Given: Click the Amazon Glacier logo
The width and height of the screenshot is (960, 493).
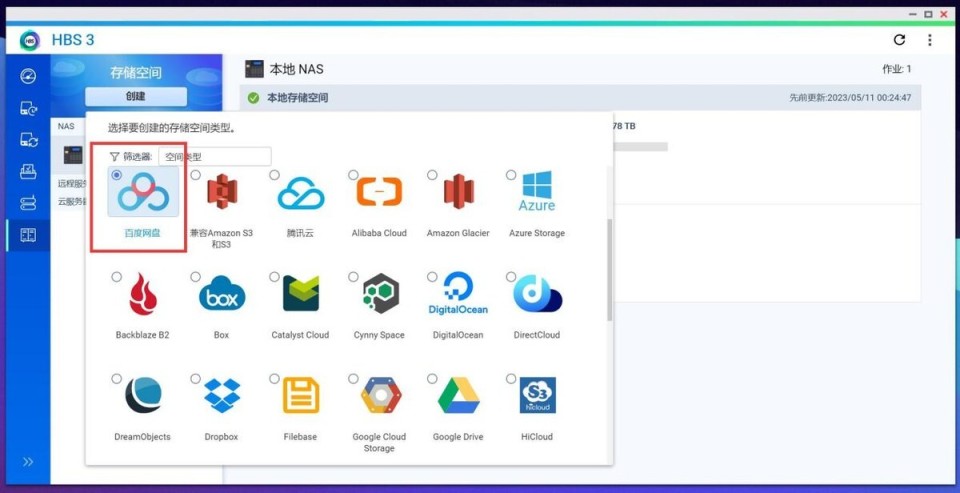Looking at the screenshot, I should click(x=459, y=192).
